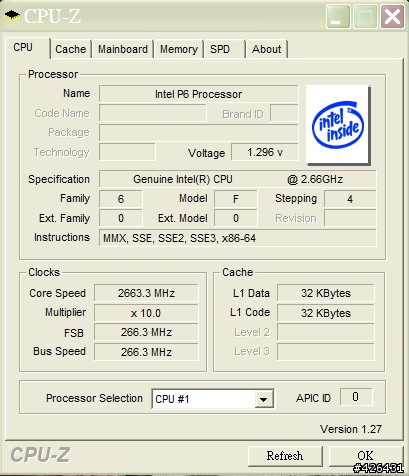Click the CPU-Z chip icon in title bar
The image size is (409, 476).
tap(12, 15)
